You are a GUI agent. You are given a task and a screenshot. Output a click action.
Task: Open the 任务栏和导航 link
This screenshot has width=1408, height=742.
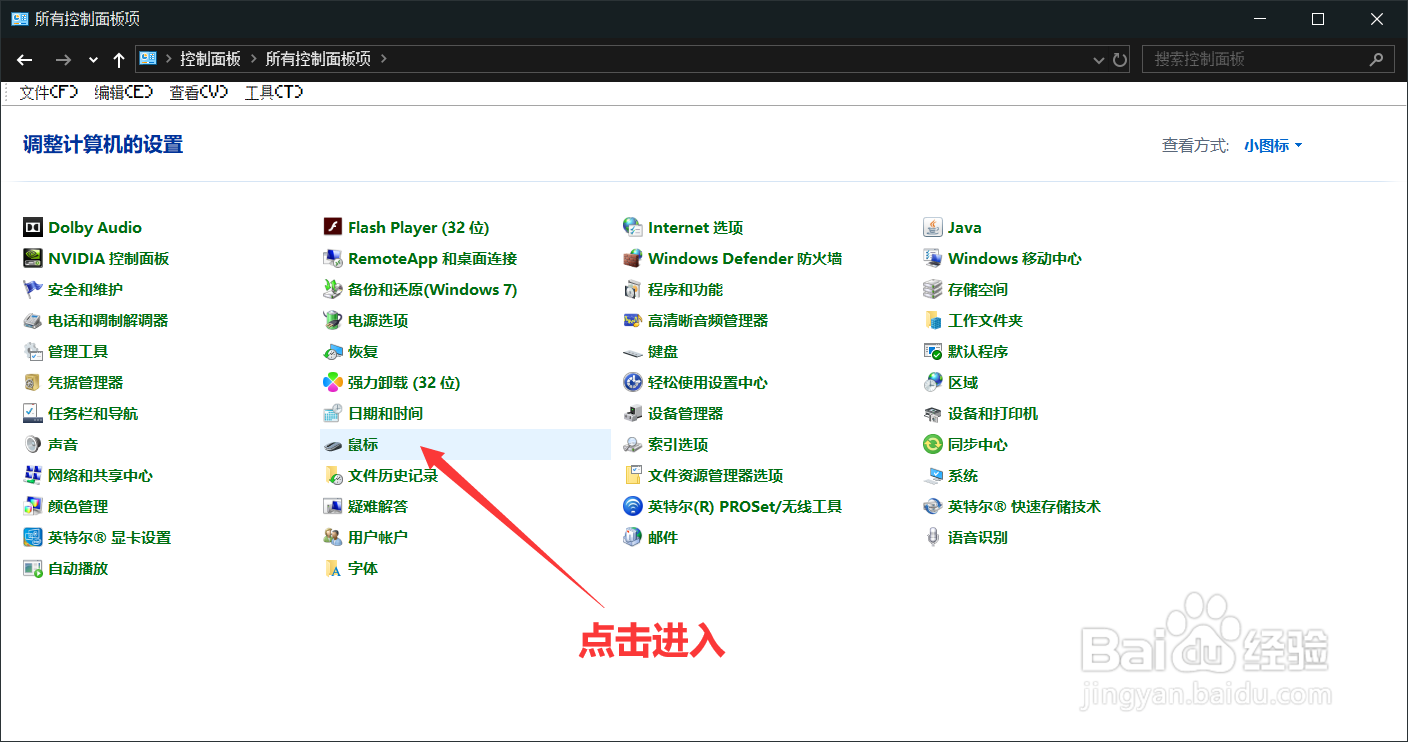[x=93, y=413]
